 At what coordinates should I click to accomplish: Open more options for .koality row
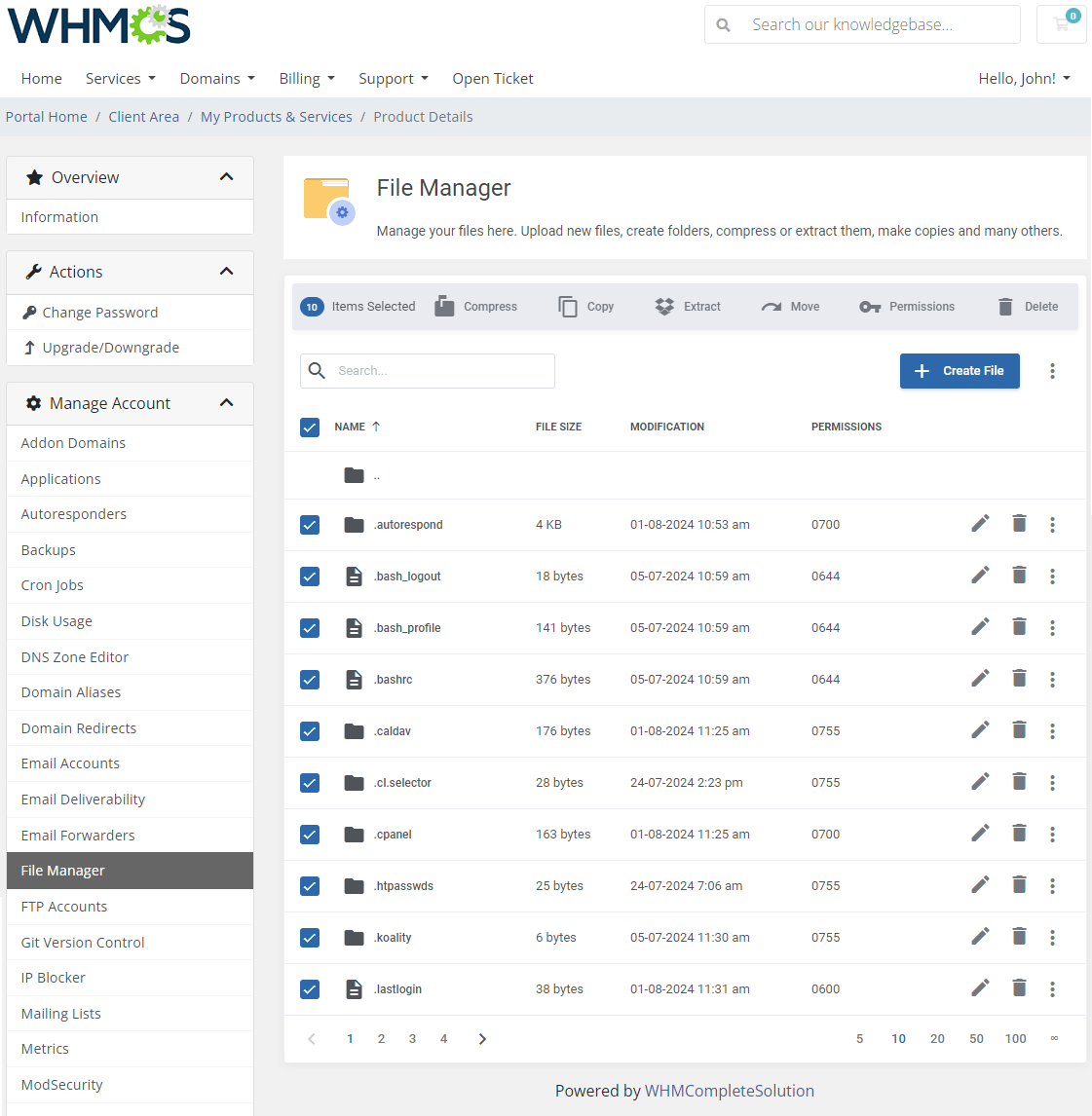(x=1052, y=938)
